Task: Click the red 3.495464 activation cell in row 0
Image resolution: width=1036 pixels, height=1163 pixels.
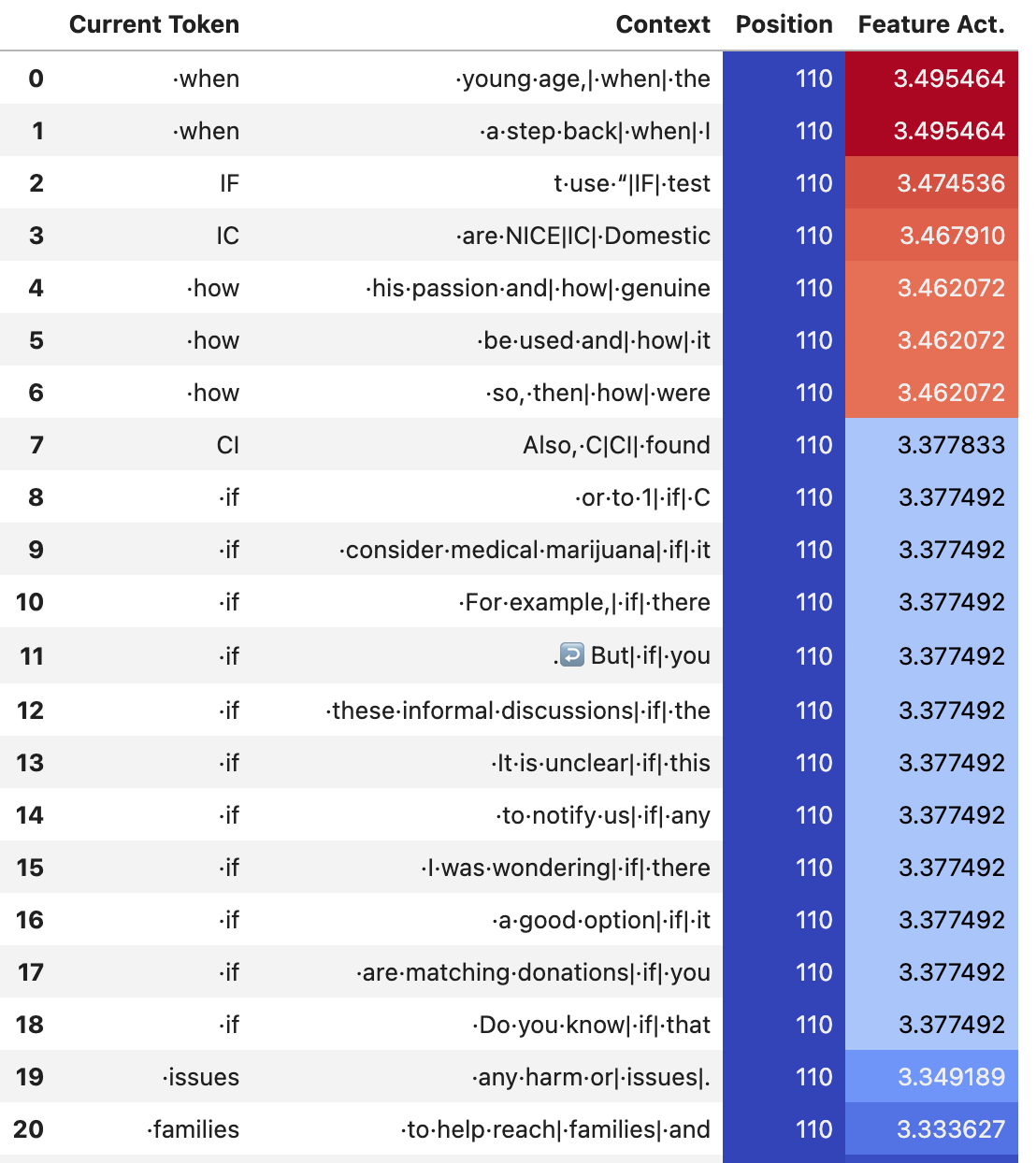Action: pyautogui.click(x=931, y=79)
